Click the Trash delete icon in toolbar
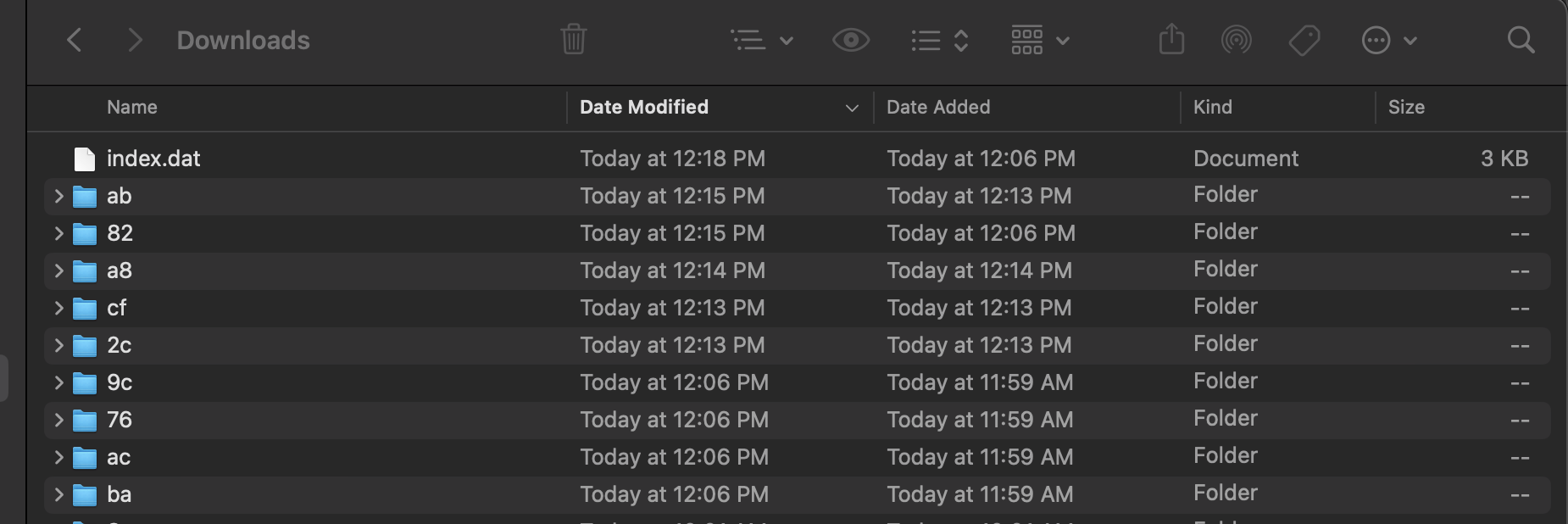Screen dimensions: 1568x524 (573, 40)
